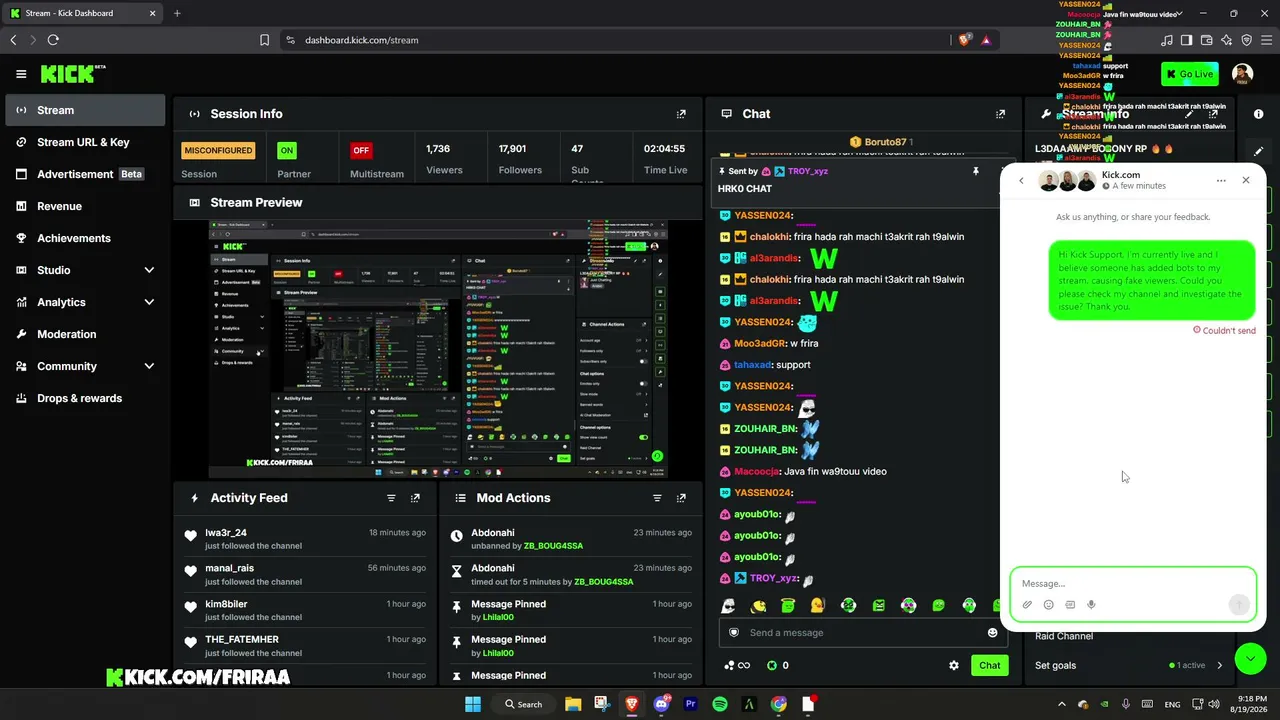Open chat settings gear
Screen dimensions: 1280x720
(x=954, y=665)
